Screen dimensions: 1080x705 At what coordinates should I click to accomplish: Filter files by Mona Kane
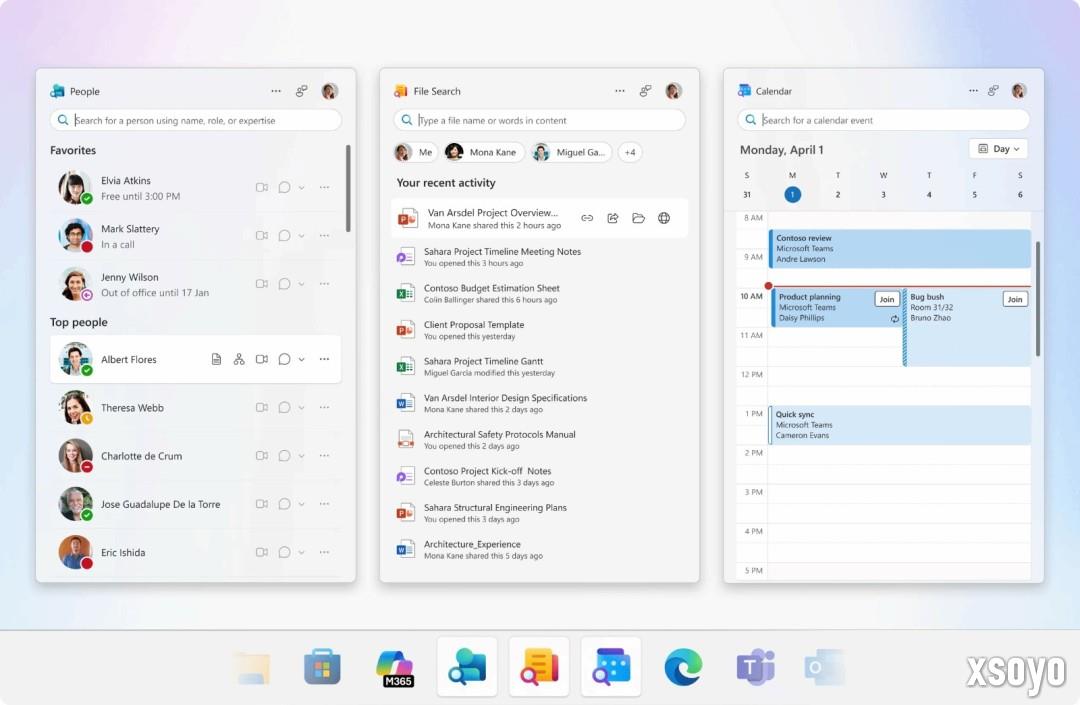[484, 152]
